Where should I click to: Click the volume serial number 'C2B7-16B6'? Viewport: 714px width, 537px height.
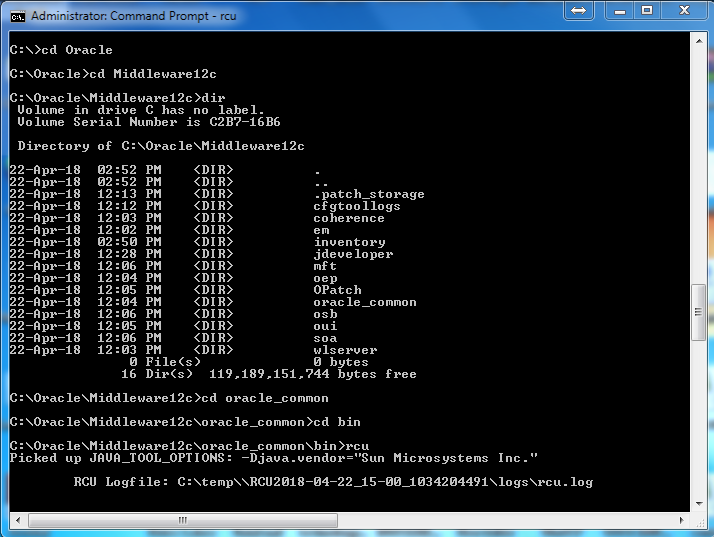click(x=245, y=122)
